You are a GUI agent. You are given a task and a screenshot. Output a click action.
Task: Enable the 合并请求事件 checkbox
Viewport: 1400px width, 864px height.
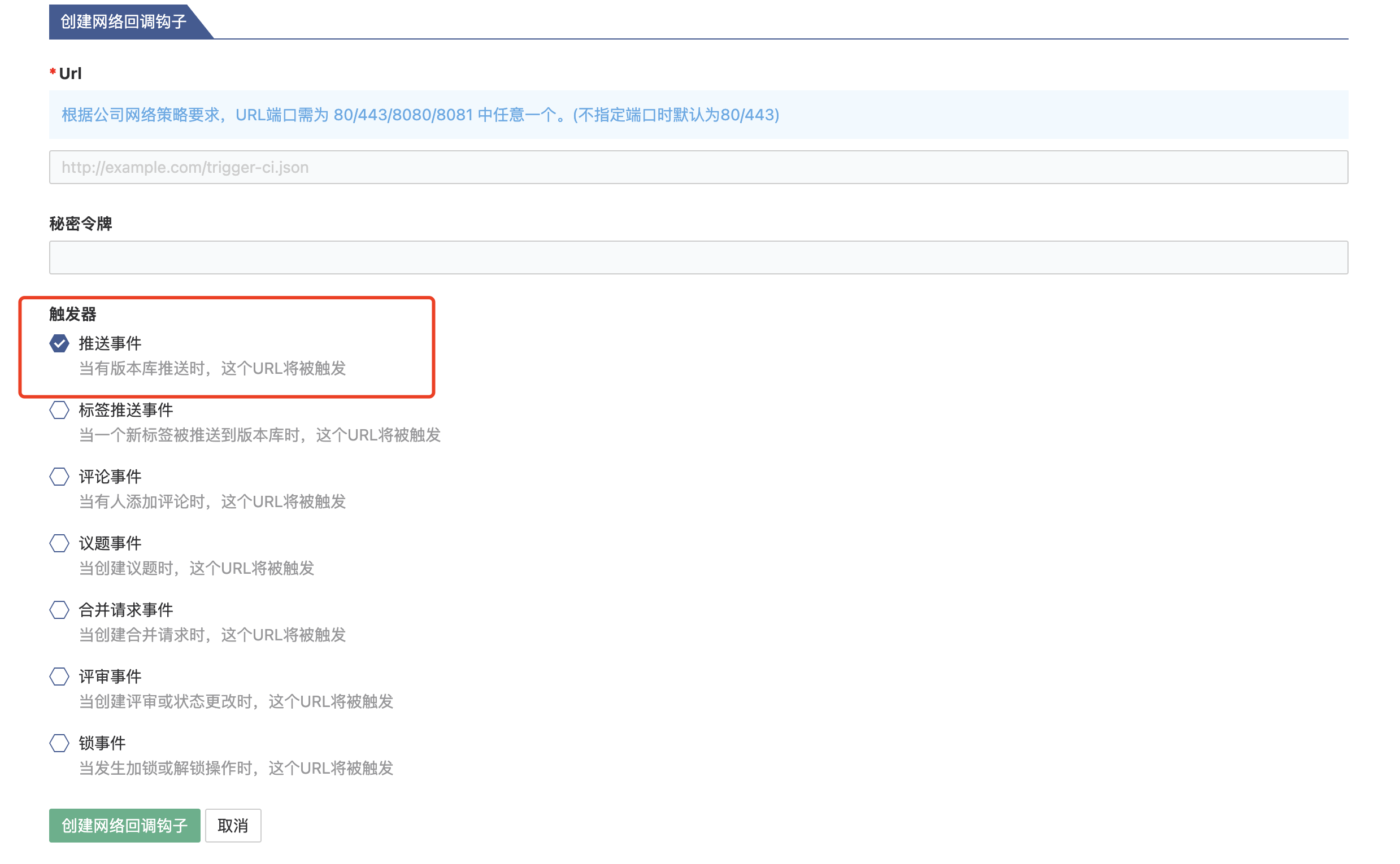pyautogui.click(x=59, y=610)
